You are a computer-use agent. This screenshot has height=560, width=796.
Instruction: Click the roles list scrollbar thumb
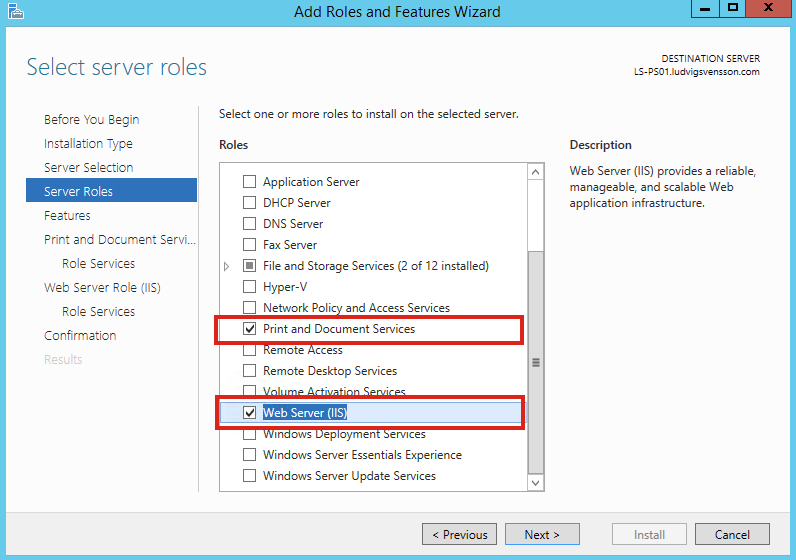pos(535,362)
